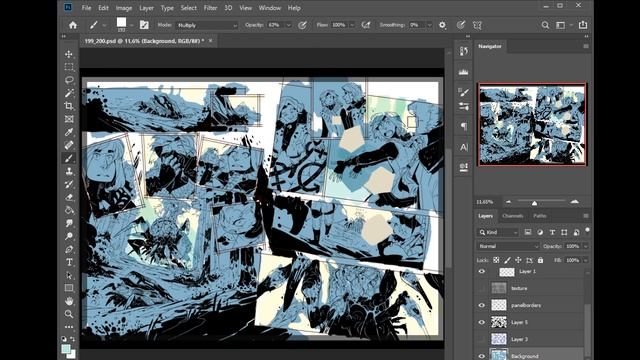Open the extra tools ellipsis

click(x=69, y=327)
